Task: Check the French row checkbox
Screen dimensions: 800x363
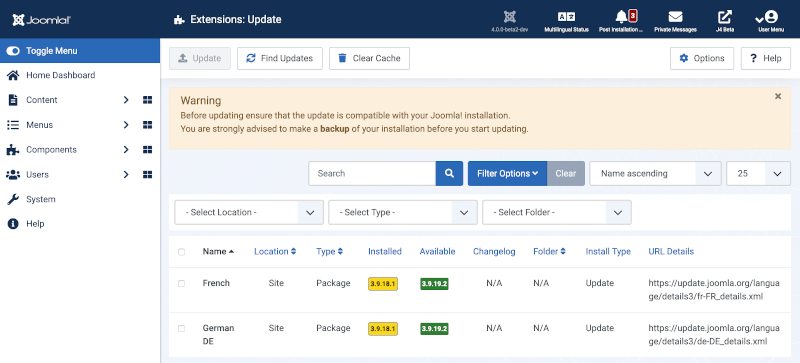Action: [181, 283]
